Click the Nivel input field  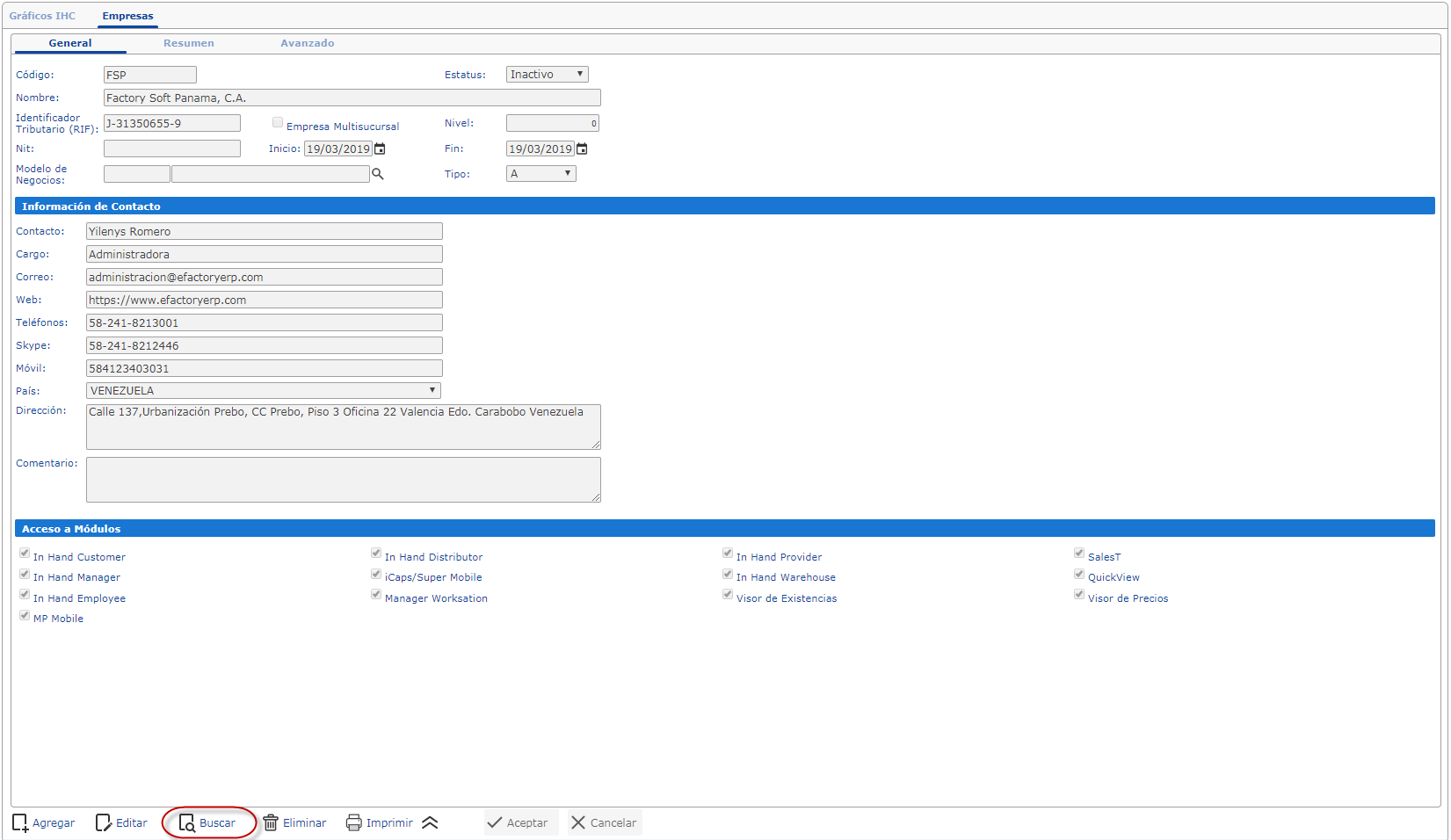point(553,123)
